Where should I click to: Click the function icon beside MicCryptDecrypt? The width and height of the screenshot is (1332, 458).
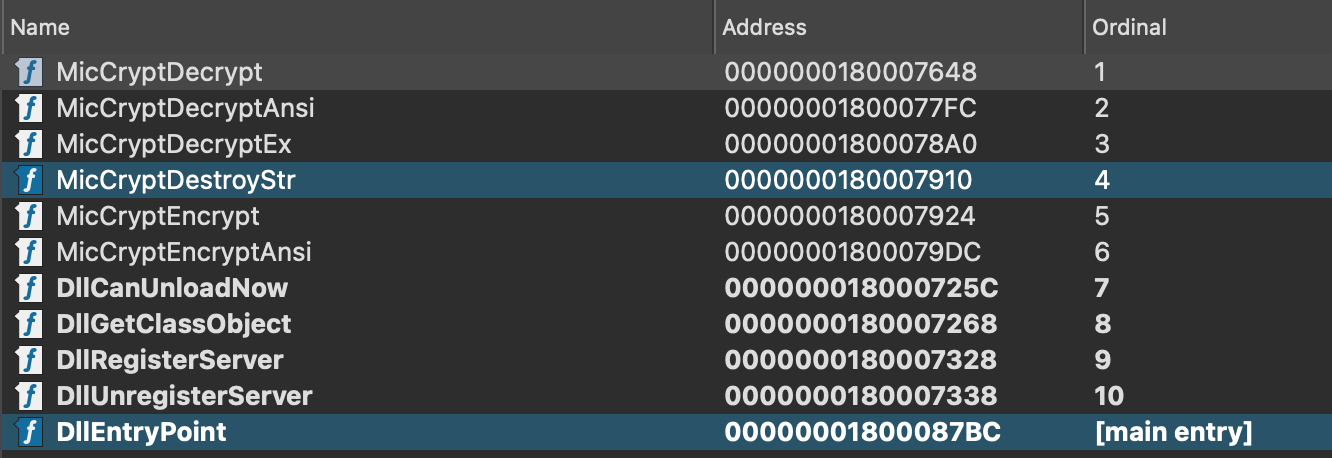pyautogui.click(x=29, y=72)
